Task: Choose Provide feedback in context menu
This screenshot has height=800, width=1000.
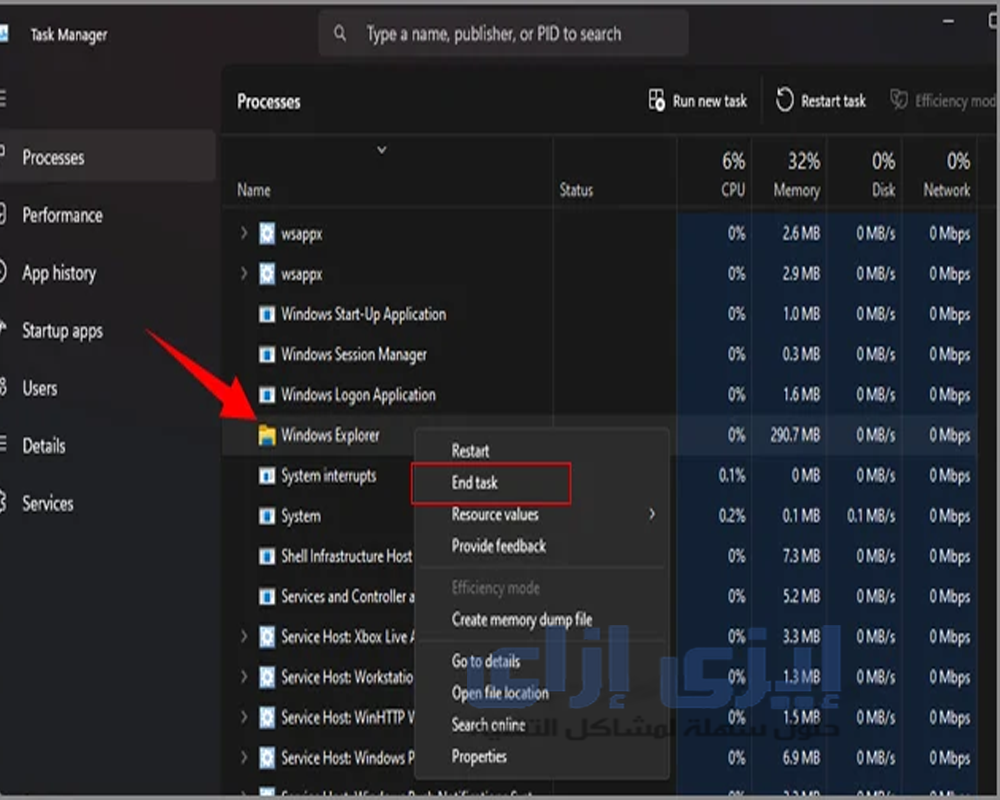Action: pyautogui.click(x=499, y=546)
